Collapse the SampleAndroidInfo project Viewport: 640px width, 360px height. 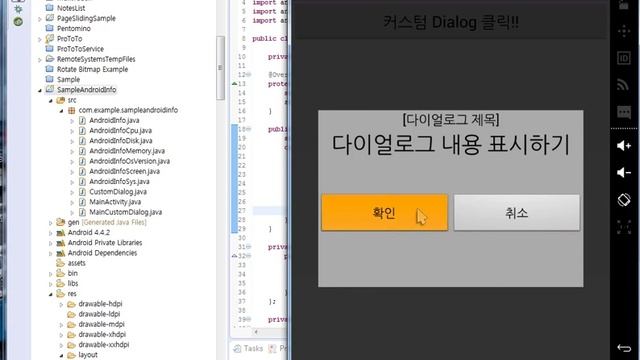click(40, 90)
